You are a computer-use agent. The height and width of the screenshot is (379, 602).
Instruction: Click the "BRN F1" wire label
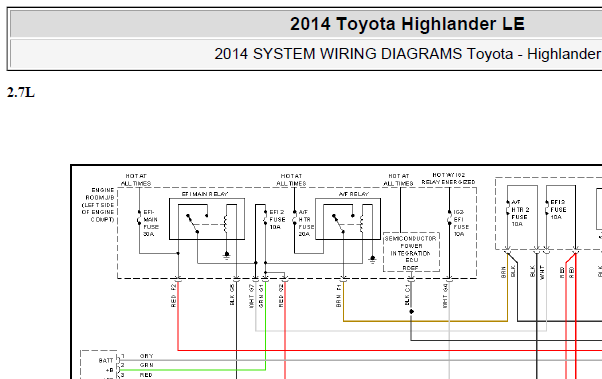339,295
